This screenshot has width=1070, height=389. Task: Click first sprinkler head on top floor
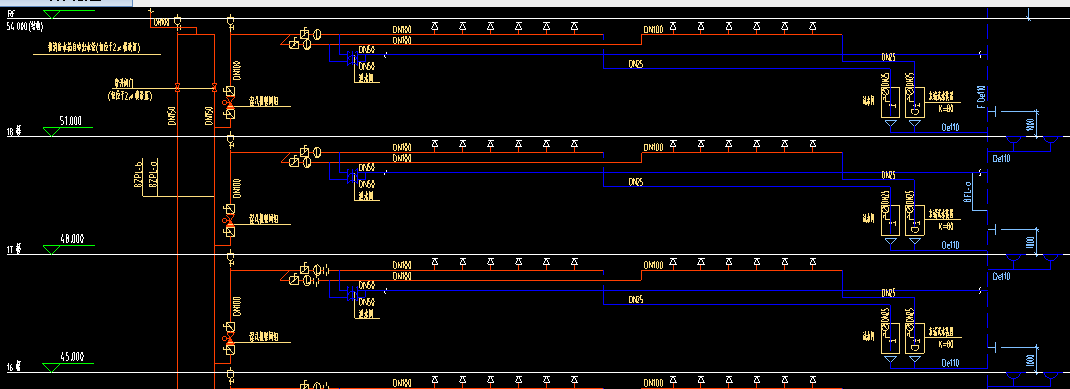point(435,26)
